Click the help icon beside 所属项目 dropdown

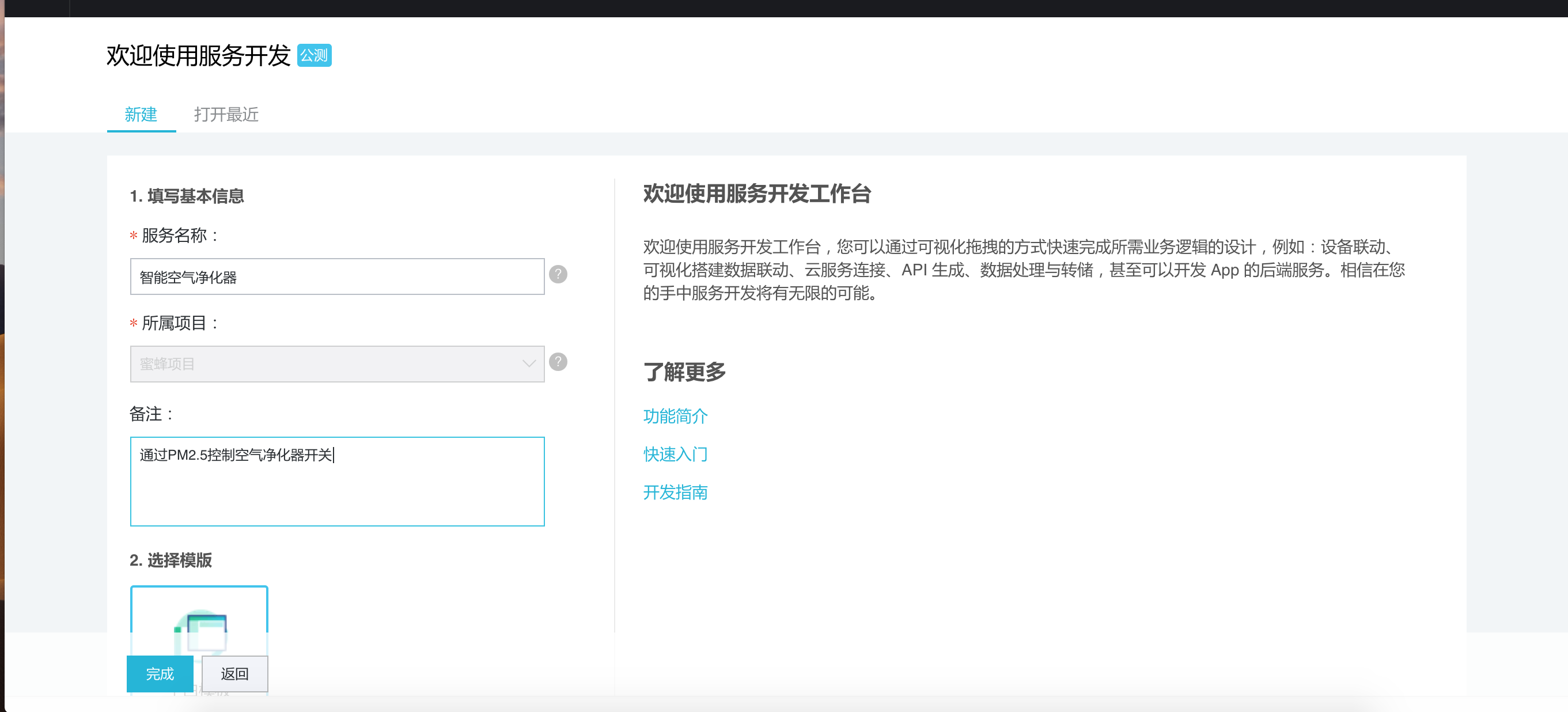point(558,362)
